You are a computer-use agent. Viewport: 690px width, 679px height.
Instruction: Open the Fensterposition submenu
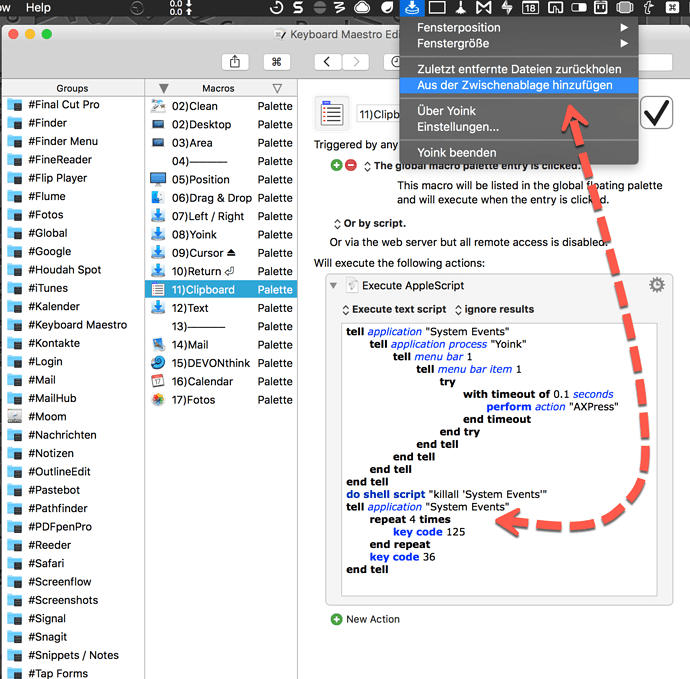point(519,27)
